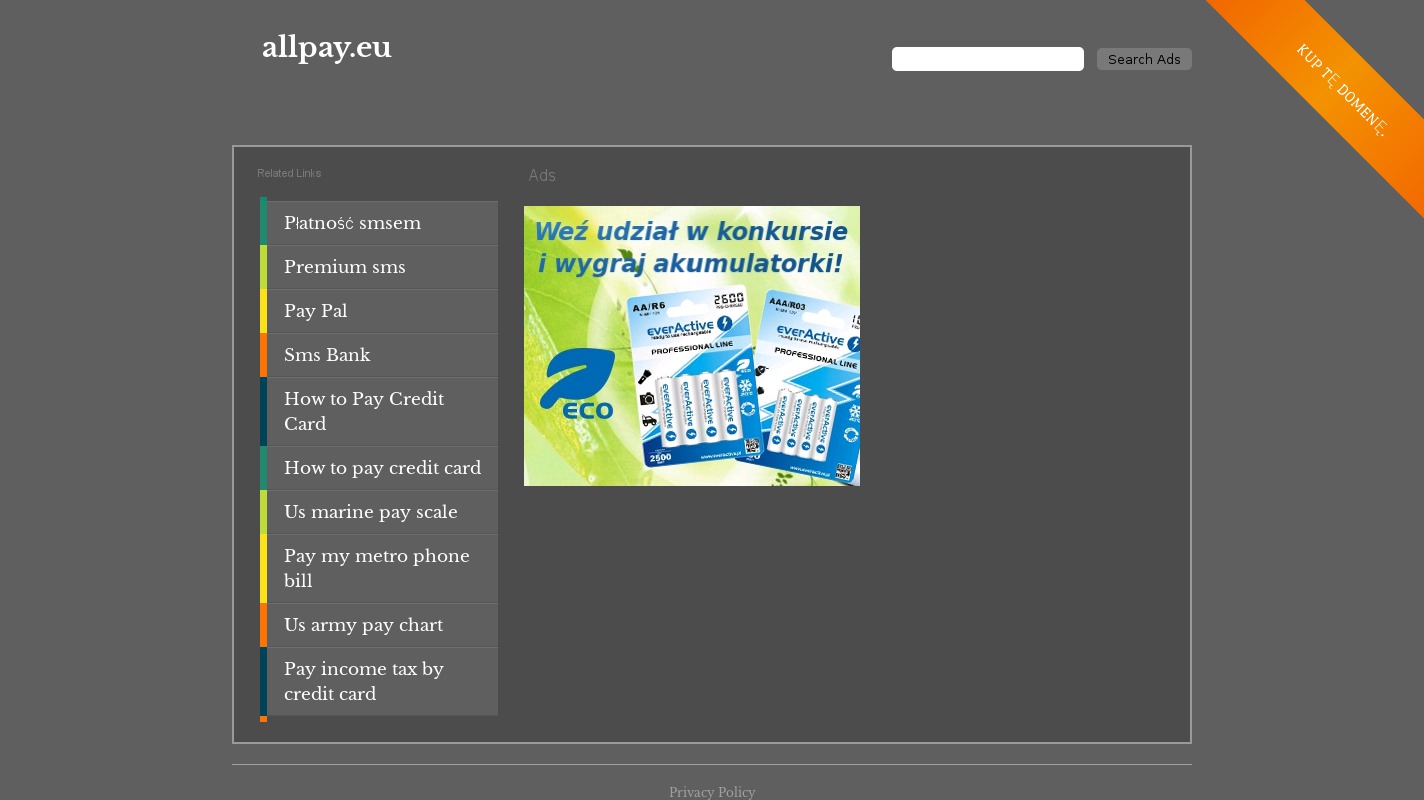Open the Us army pay chart link
1424x800 pixels.
(363, 625)
